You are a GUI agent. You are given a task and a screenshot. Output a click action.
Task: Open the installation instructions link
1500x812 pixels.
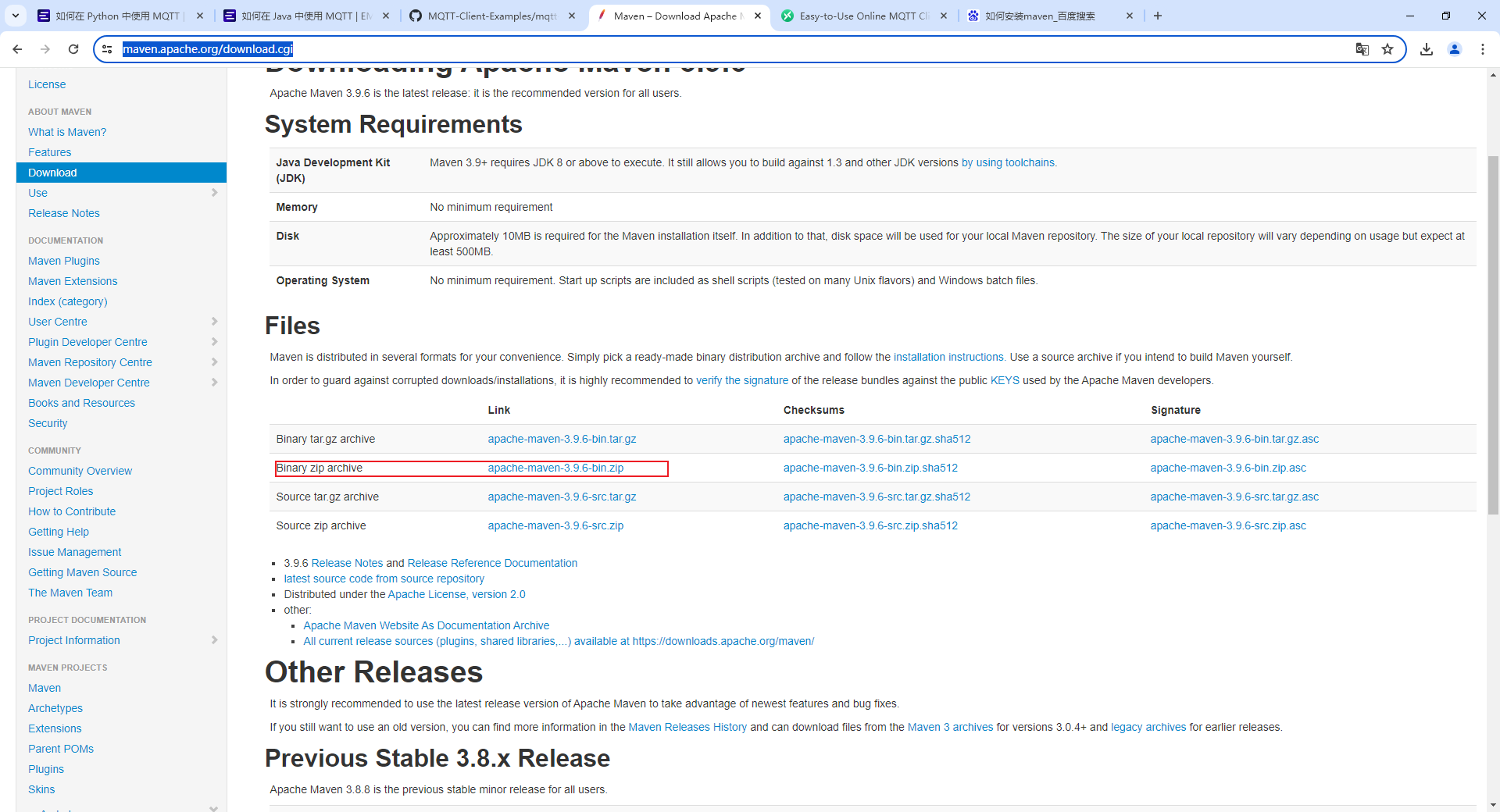[949, 357]
